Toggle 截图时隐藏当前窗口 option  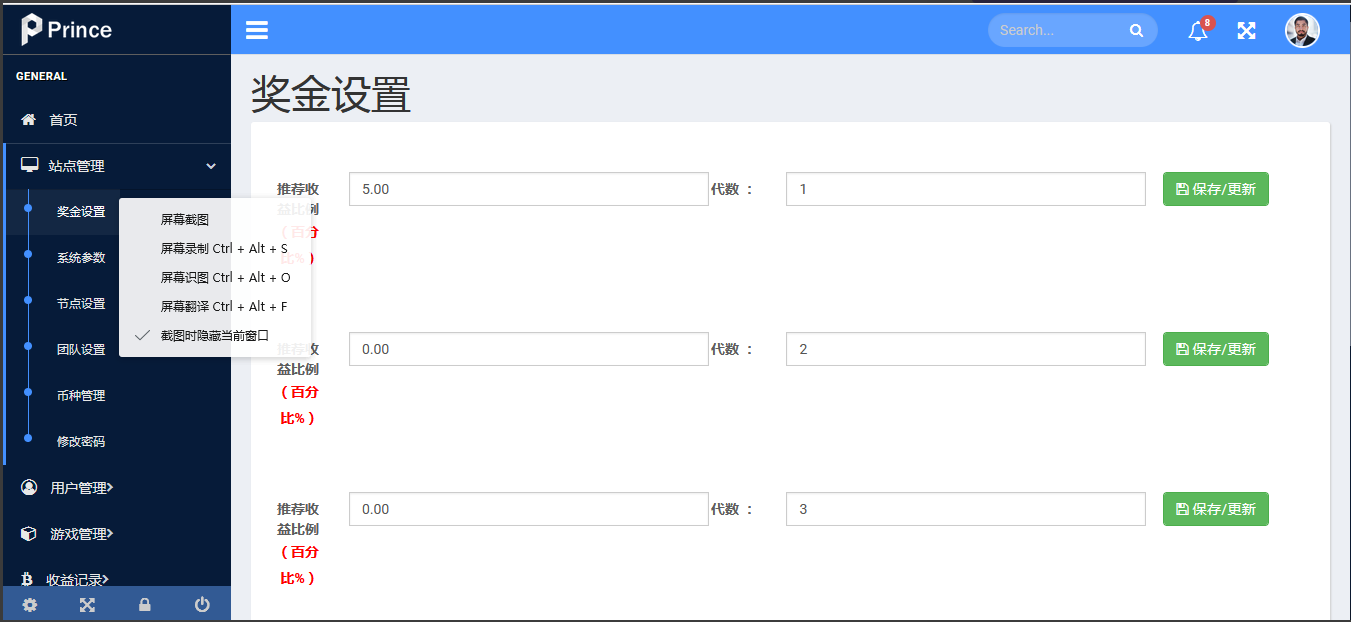click(214, 336)
